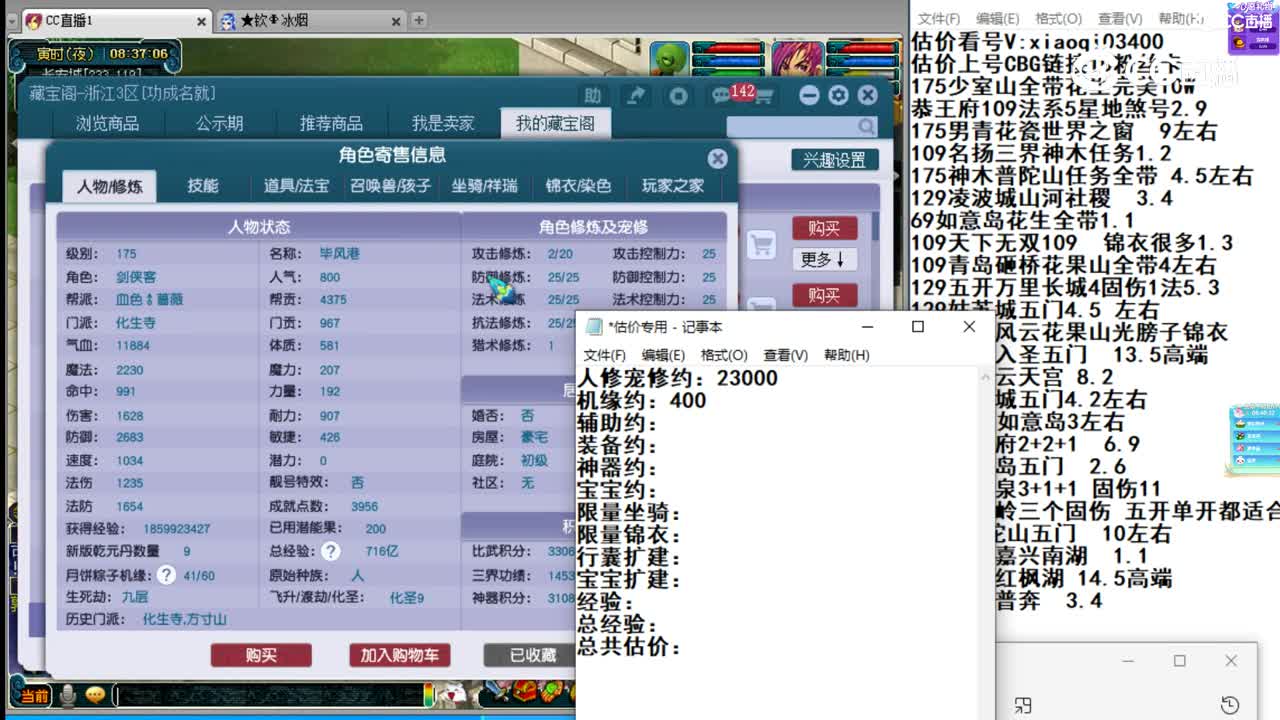Open a new tab with plus button
Image resolution: width=1280 pixels, height=720 pixels.
tap(419, 20)
